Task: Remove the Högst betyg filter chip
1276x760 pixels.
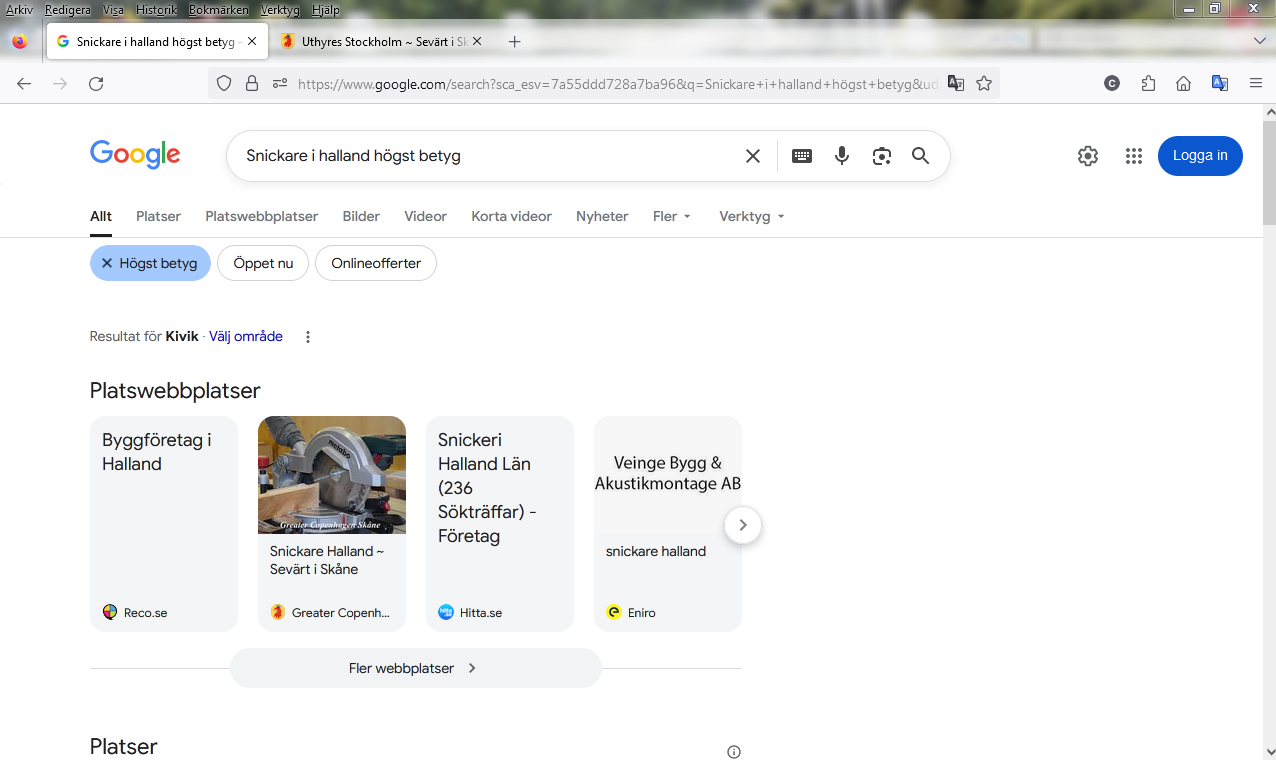Action: point(107,263)
